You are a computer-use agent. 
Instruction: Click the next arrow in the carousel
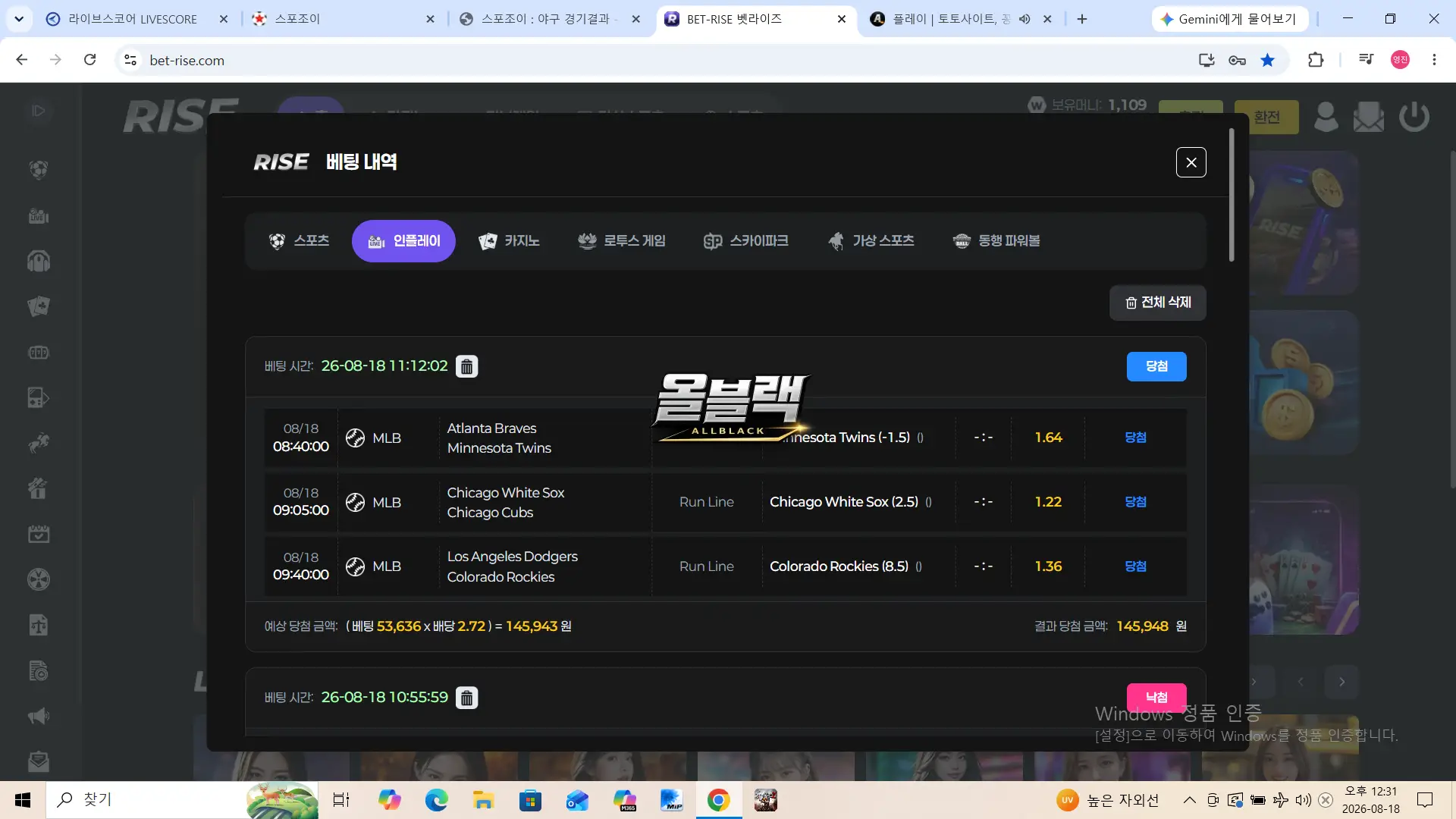click(x=1342, y=682)
